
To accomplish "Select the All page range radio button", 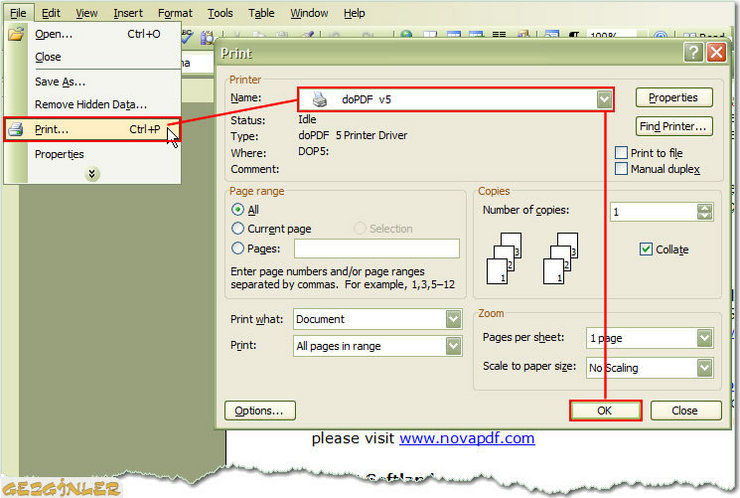I will [x=238, y=209].
